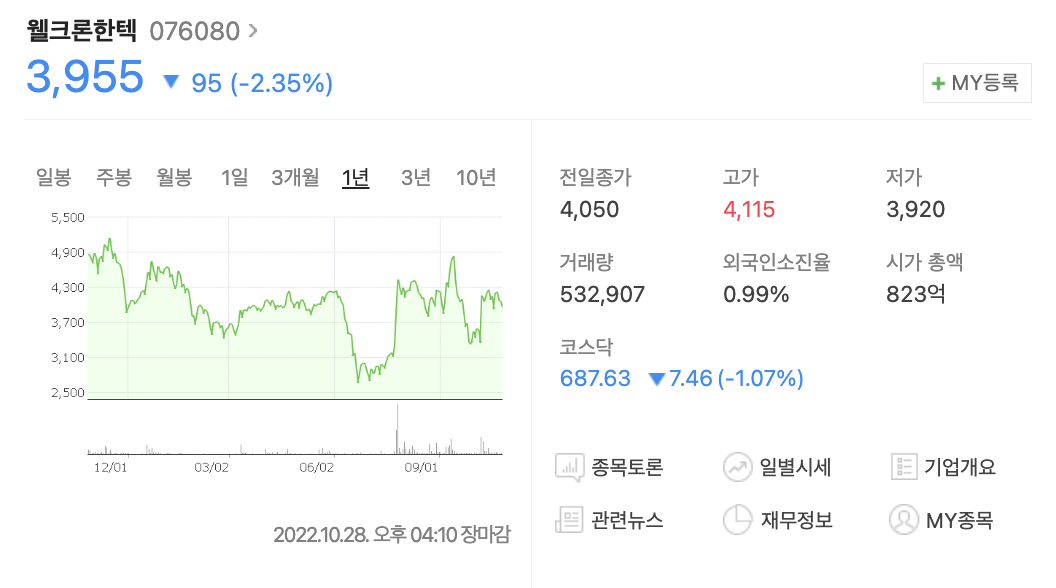Select the 3년 three-year chart tab

point(415,177)
